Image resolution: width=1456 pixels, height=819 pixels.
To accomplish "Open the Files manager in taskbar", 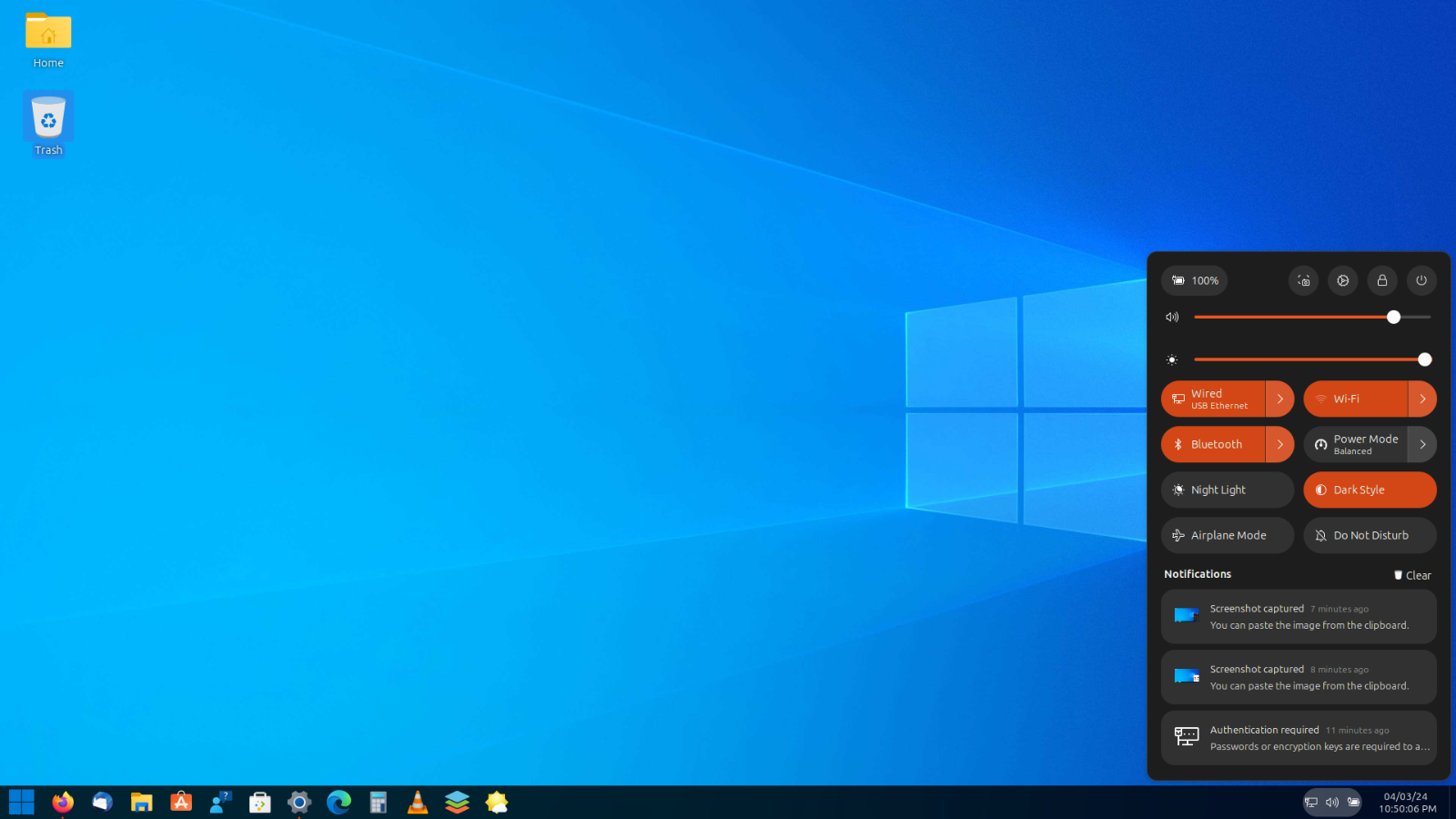I will tap(141, 802).
